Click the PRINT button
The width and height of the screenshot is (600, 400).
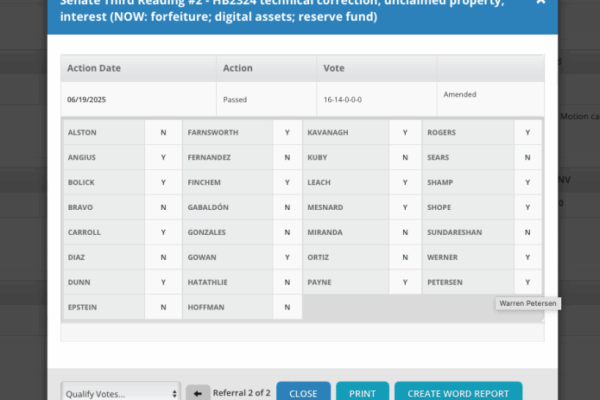pos(362,392)
